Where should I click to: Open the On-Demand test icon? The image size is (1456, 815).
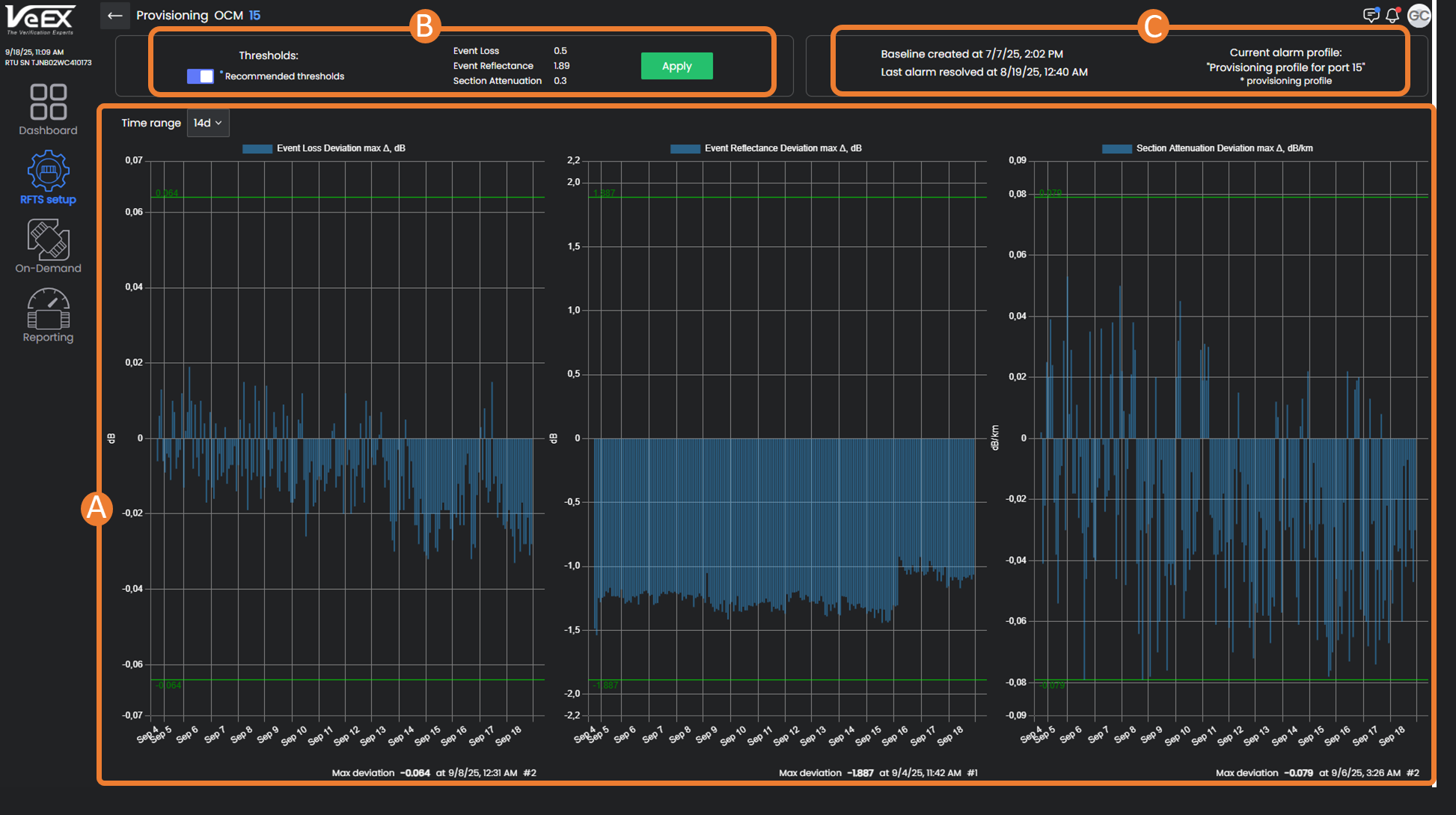point(48,239)
